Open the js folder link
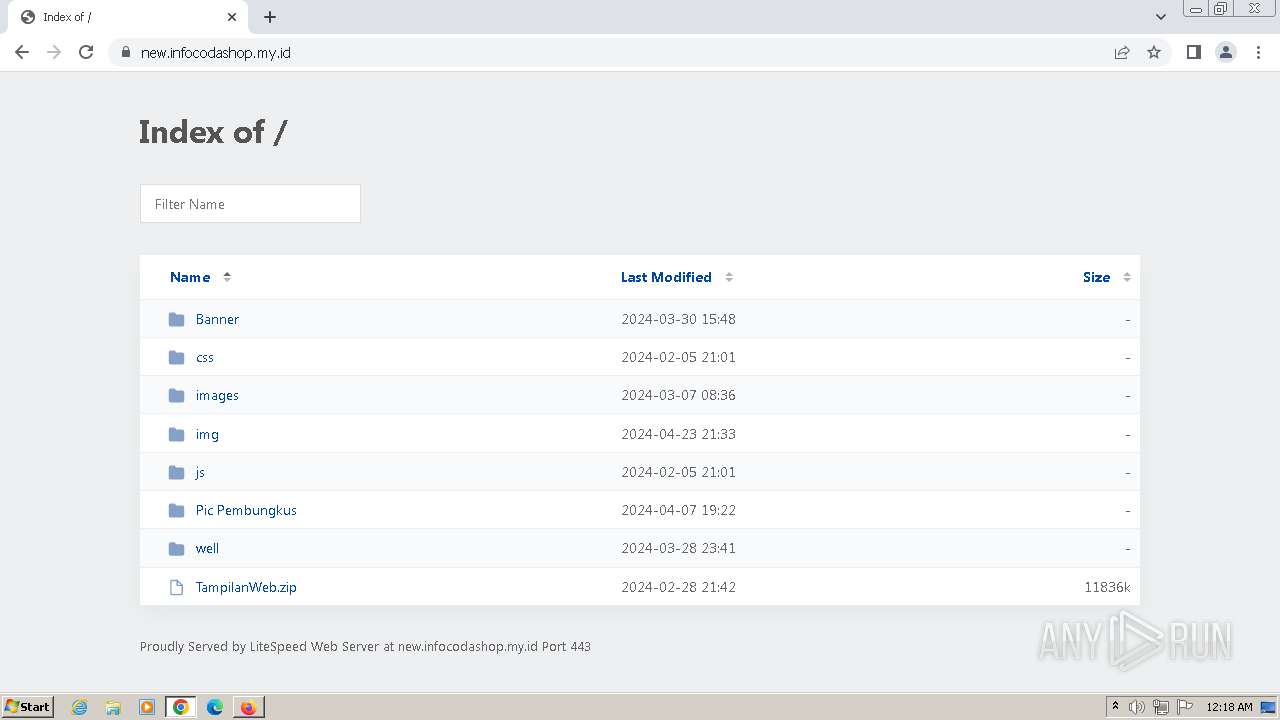1280x720 pixels. [x=200, y=472]
